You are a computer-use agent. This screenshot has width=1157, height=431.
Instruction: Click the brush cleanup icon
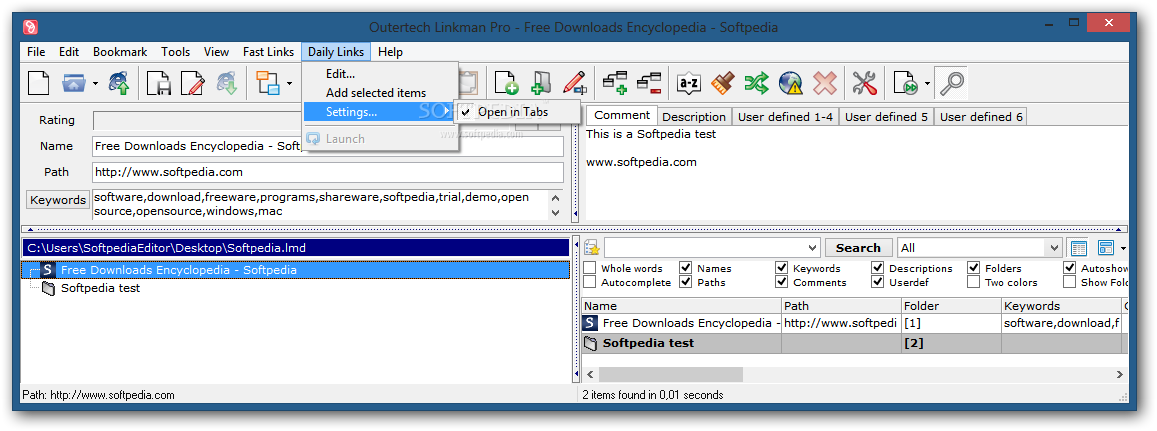tap(723, 83)
